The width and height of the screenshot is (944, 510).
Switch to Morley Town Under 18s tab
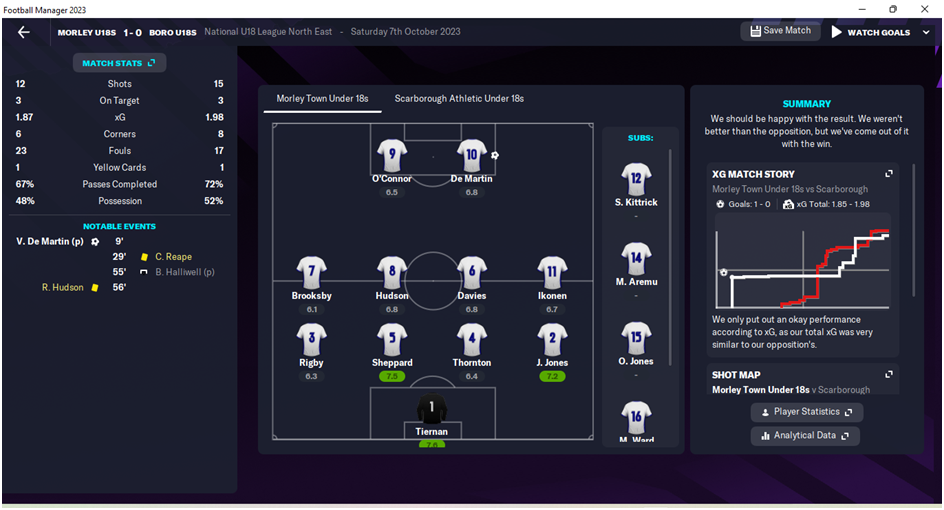point(322,99)
